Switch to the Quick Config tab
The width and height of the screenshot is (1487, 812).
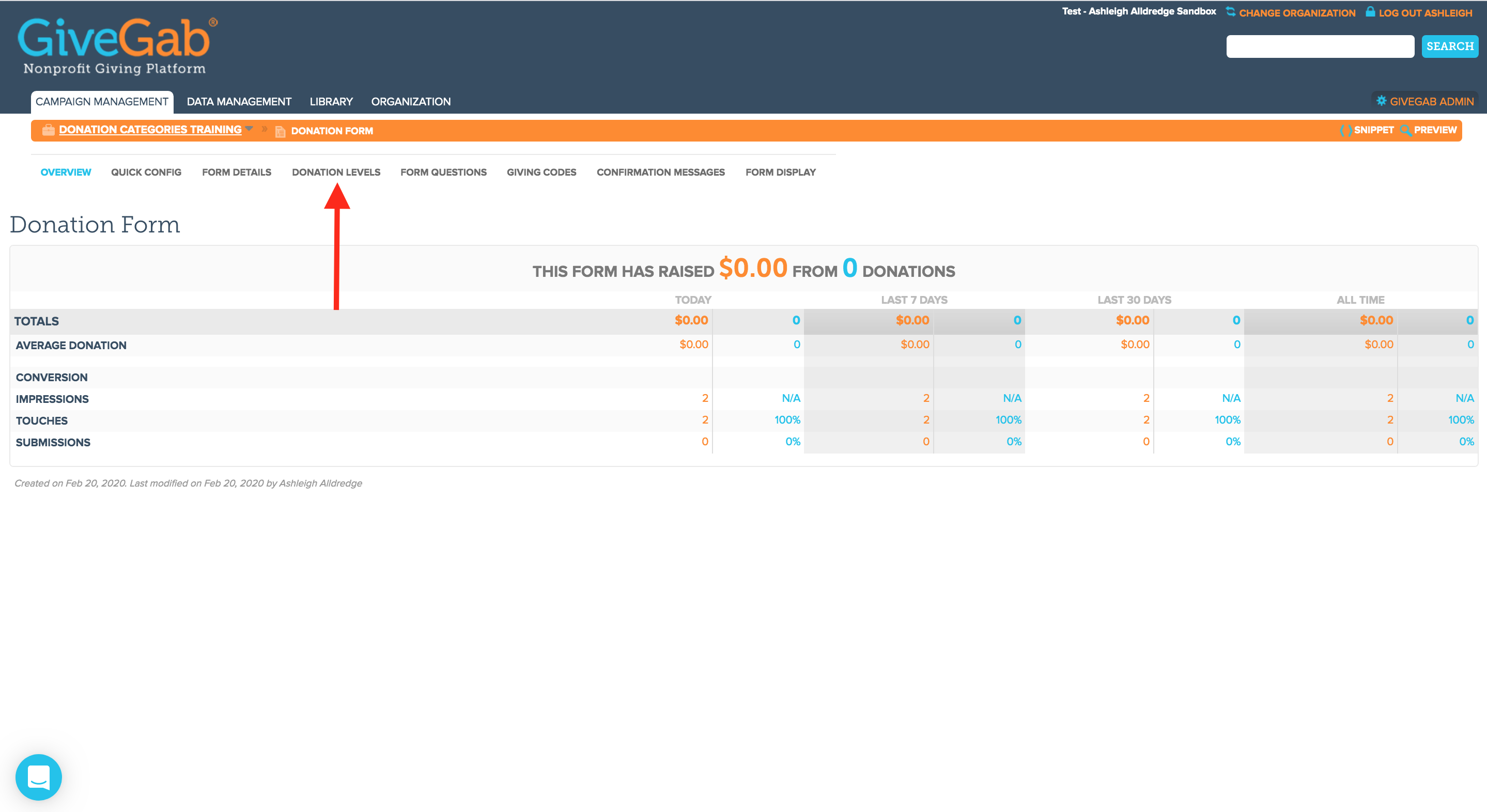click(x=146, y=172)
